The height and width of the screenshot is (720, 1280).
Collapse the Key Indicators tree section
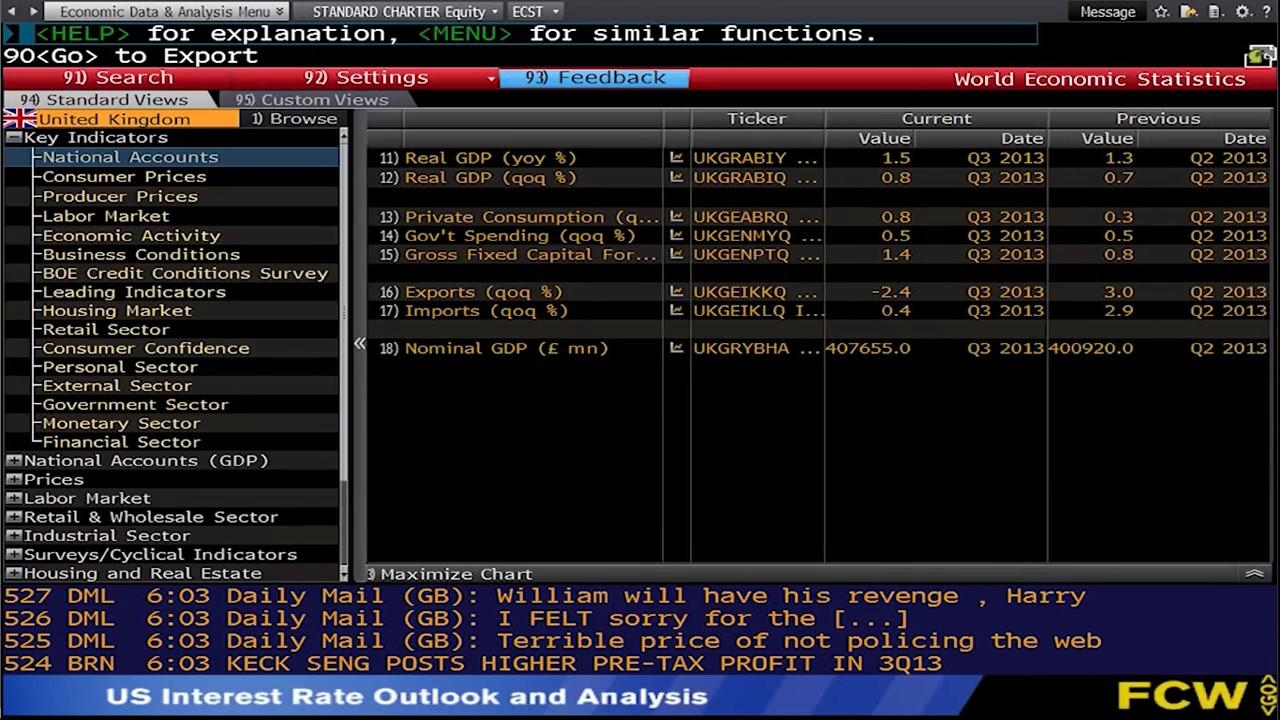tap(14, 137)
